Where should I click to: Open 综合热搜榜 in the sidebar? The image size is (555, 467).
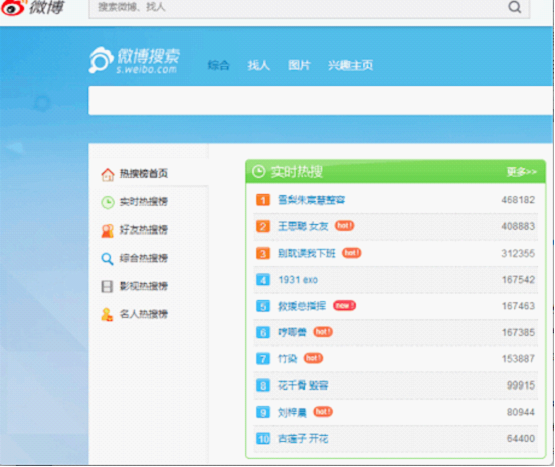[143, 258]
